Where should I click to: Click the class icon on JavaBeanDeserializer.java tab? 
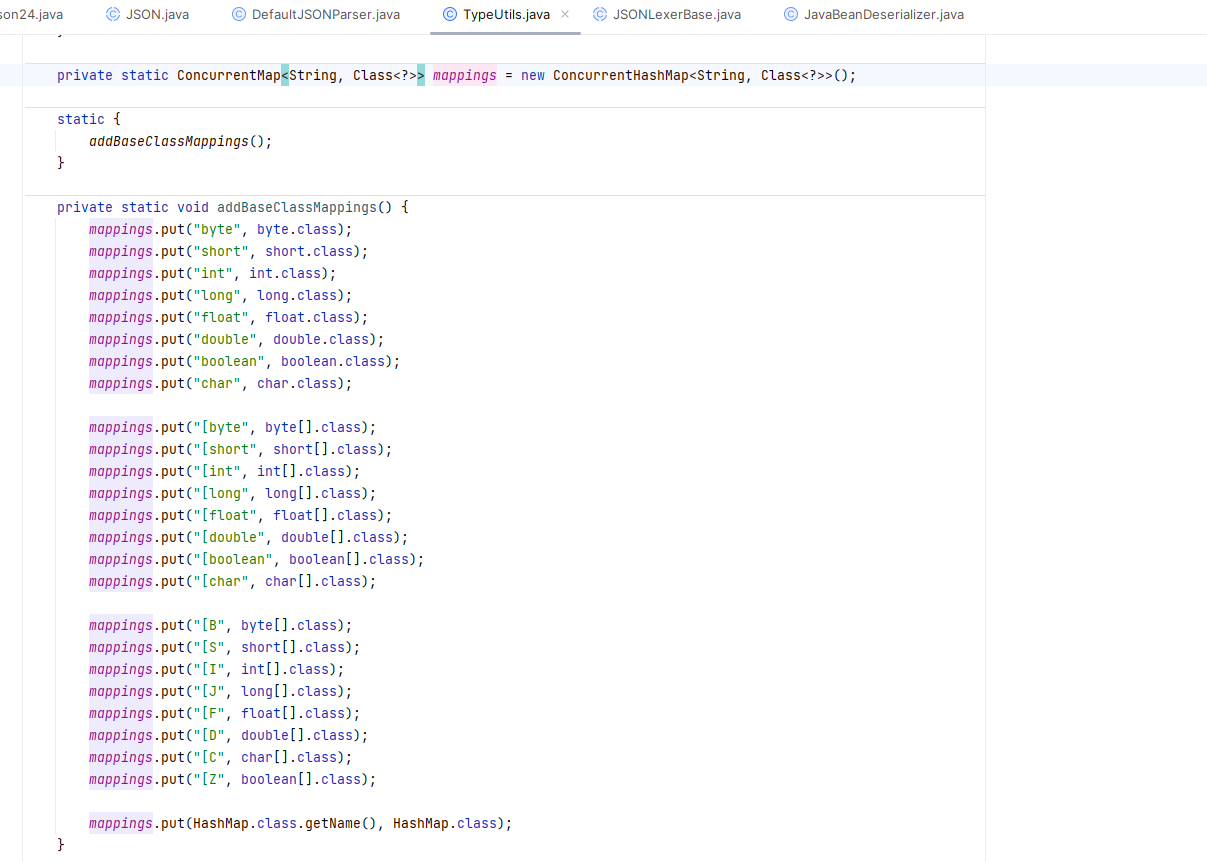(x=791, y=14)
